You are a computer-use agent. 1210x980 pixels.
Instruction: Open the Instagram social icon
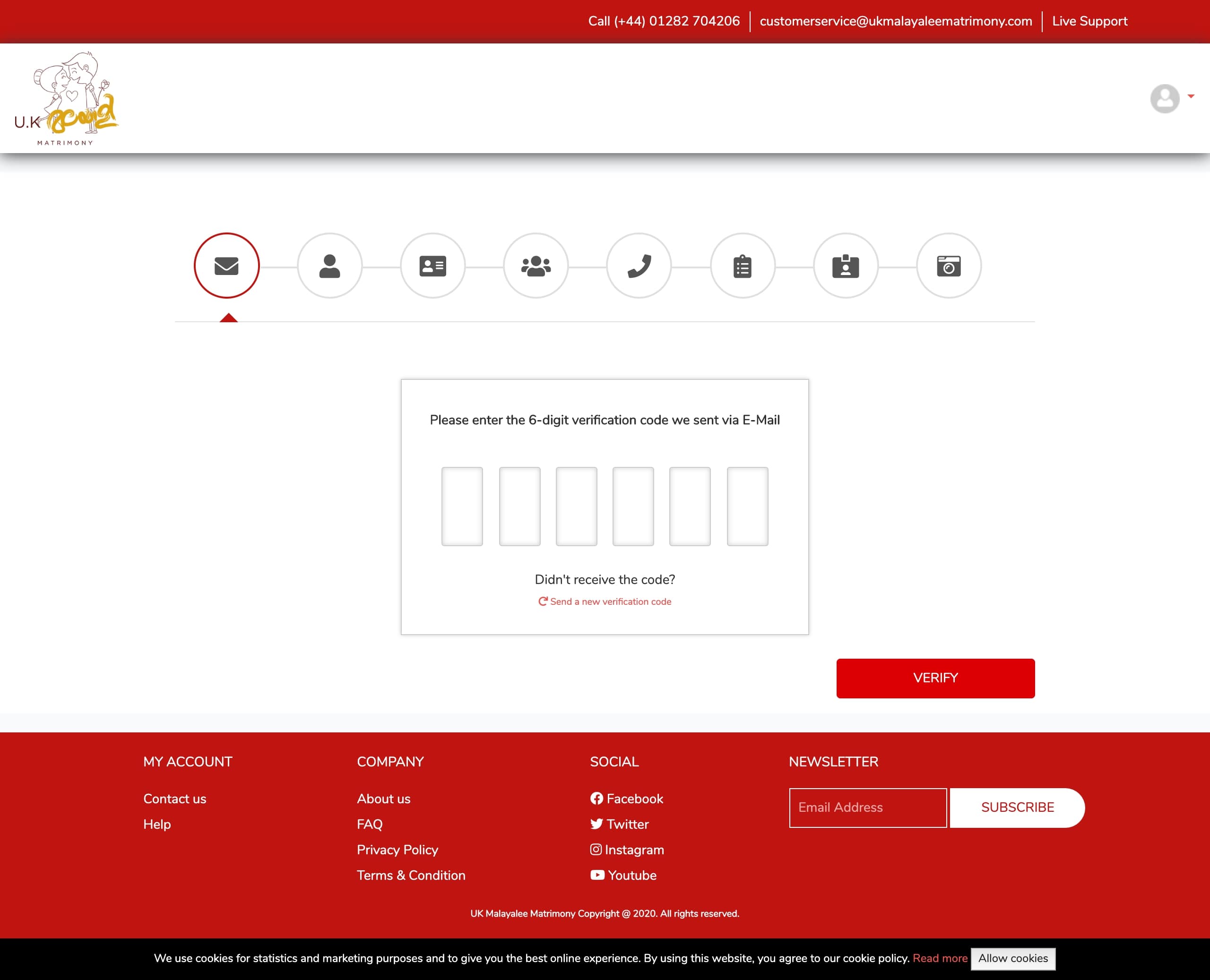click(x=596, y=850)
